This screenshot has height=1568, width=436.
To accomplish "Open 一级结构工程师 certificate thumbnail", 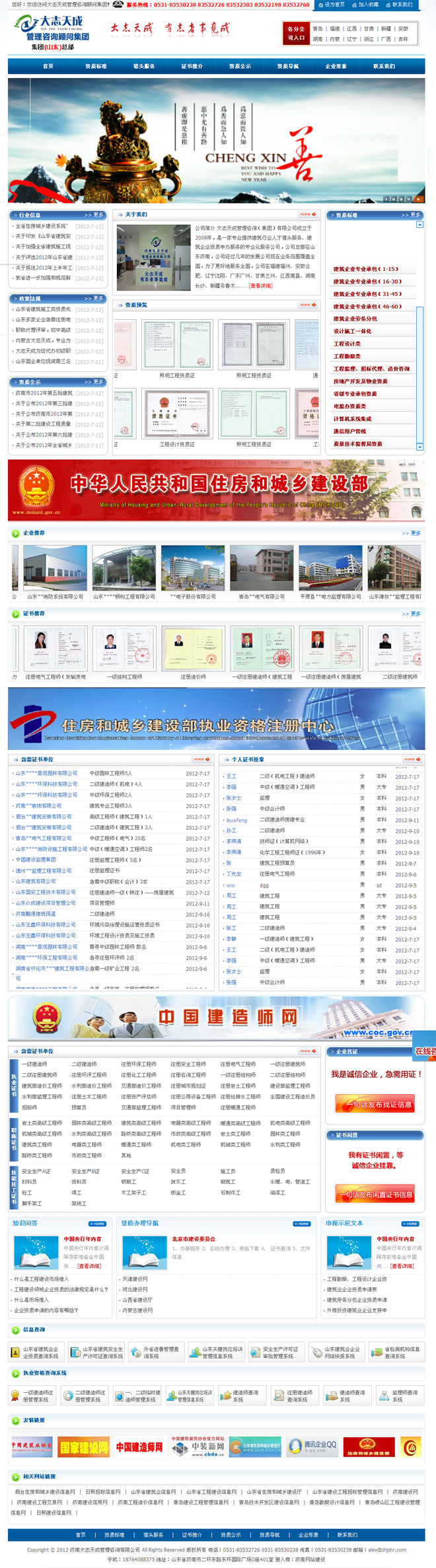I will 124,649.
